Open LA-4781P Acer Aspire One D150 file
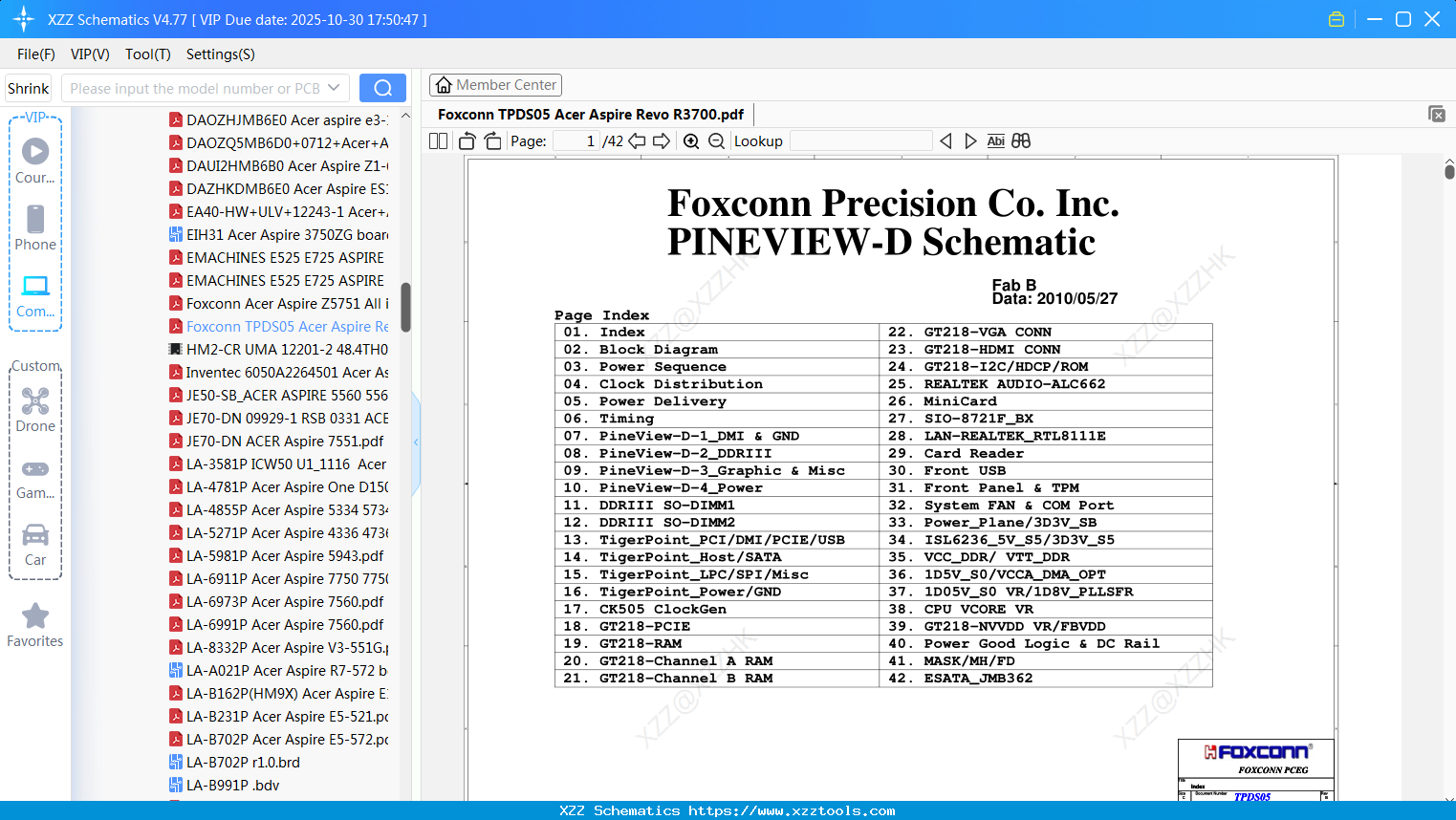This screenshot has height=820, width=1456. (278, 487)
